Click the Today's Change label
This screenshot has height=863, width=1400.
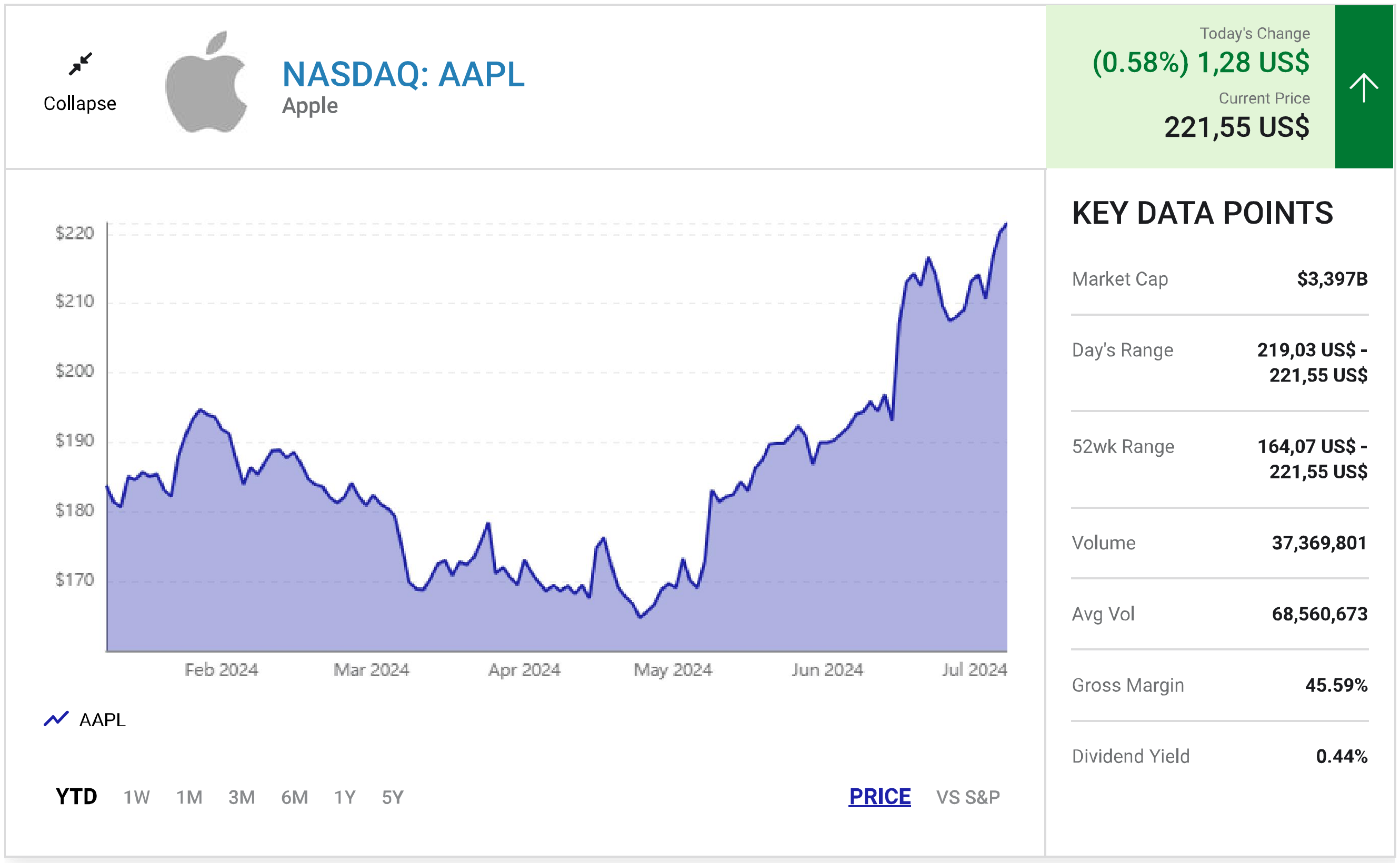pyautogui.click(x=1254, y=34)
